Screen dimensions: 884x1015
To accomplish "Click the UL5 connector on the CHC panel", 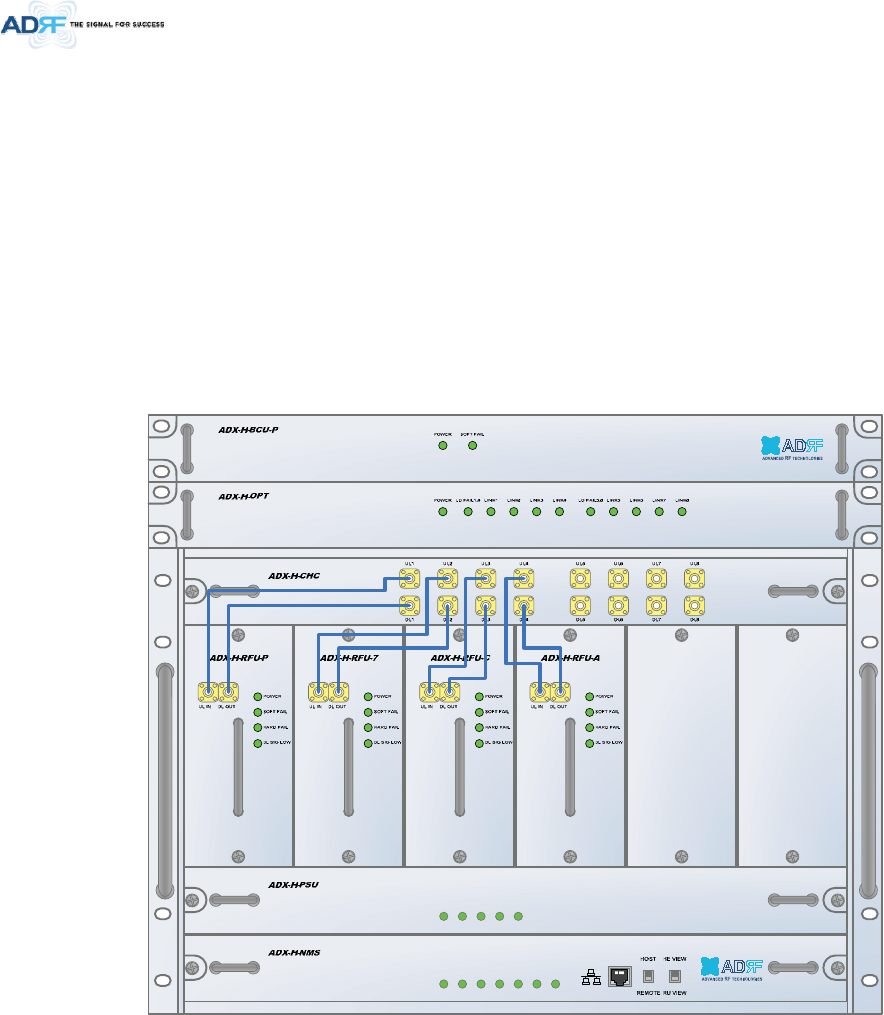I will click(x=580, y=578).
